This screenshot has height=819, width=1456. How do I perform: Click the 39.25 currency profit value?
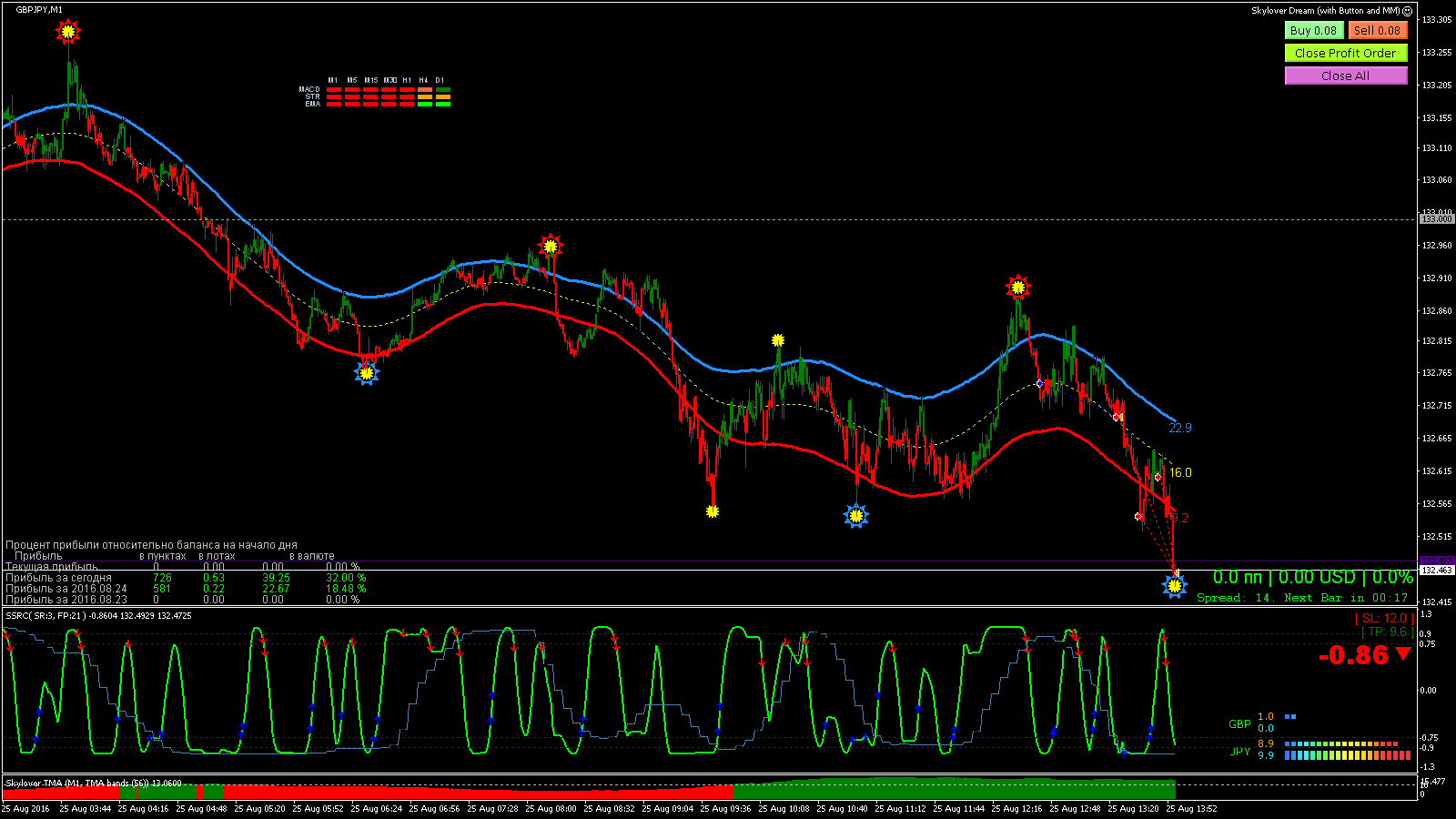click(x=276, y=578)
